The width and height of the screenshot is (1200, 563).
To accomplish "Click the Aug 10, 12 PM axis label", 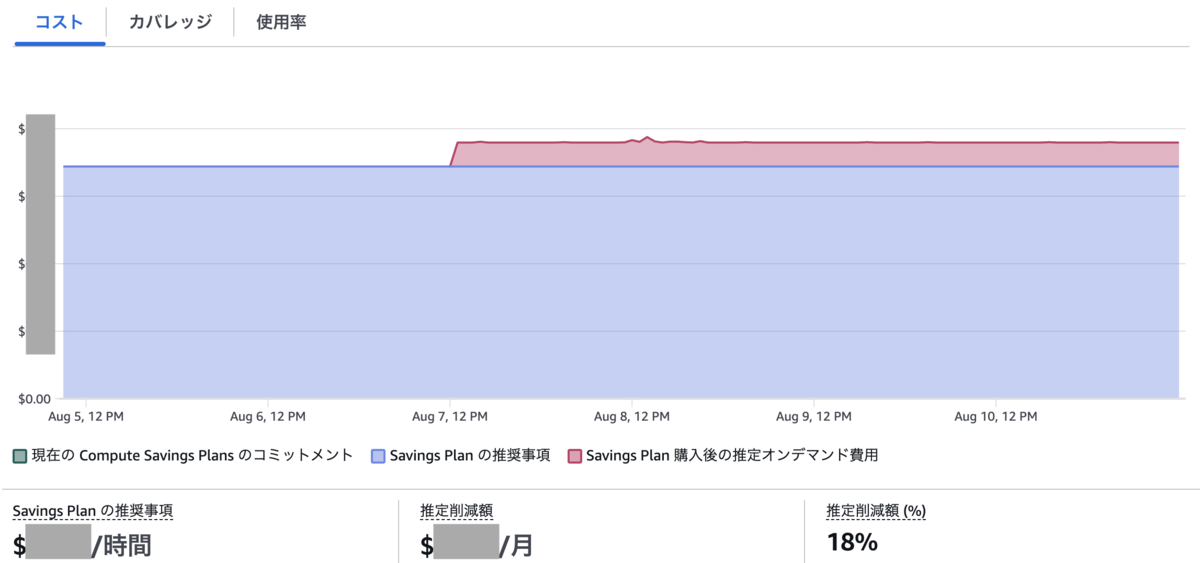I will [x=996, y=416].
